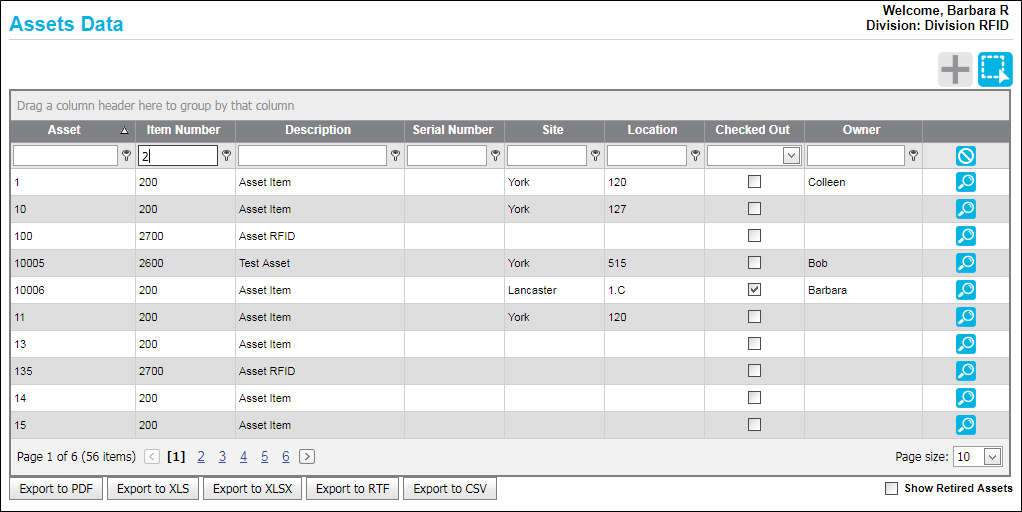Open details magnifier for asset 135
Viewport: 1022px width, 512px height.
[965, 371]
